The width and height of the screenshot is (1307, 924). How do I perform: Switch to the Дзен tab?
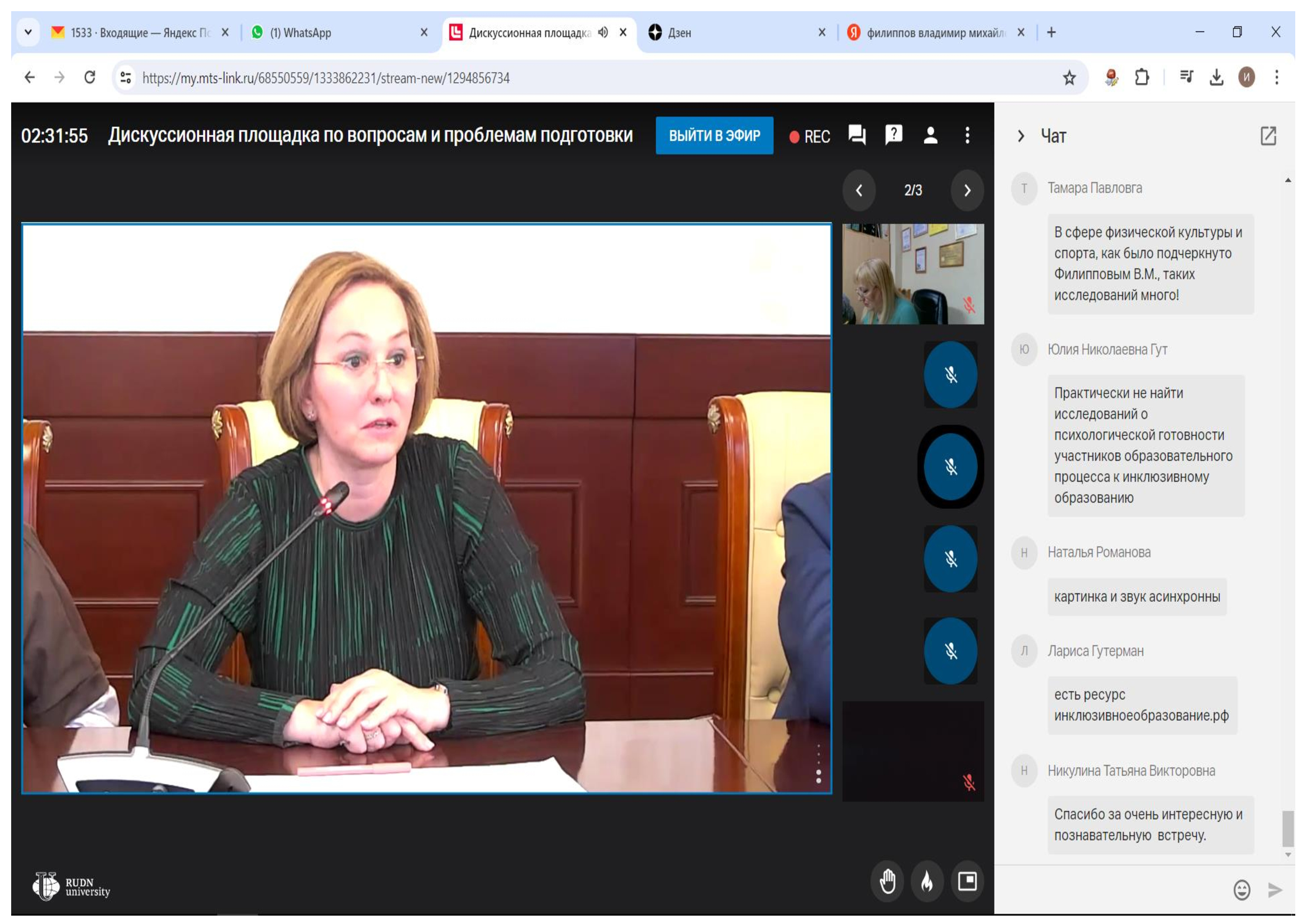pos(679,33)
